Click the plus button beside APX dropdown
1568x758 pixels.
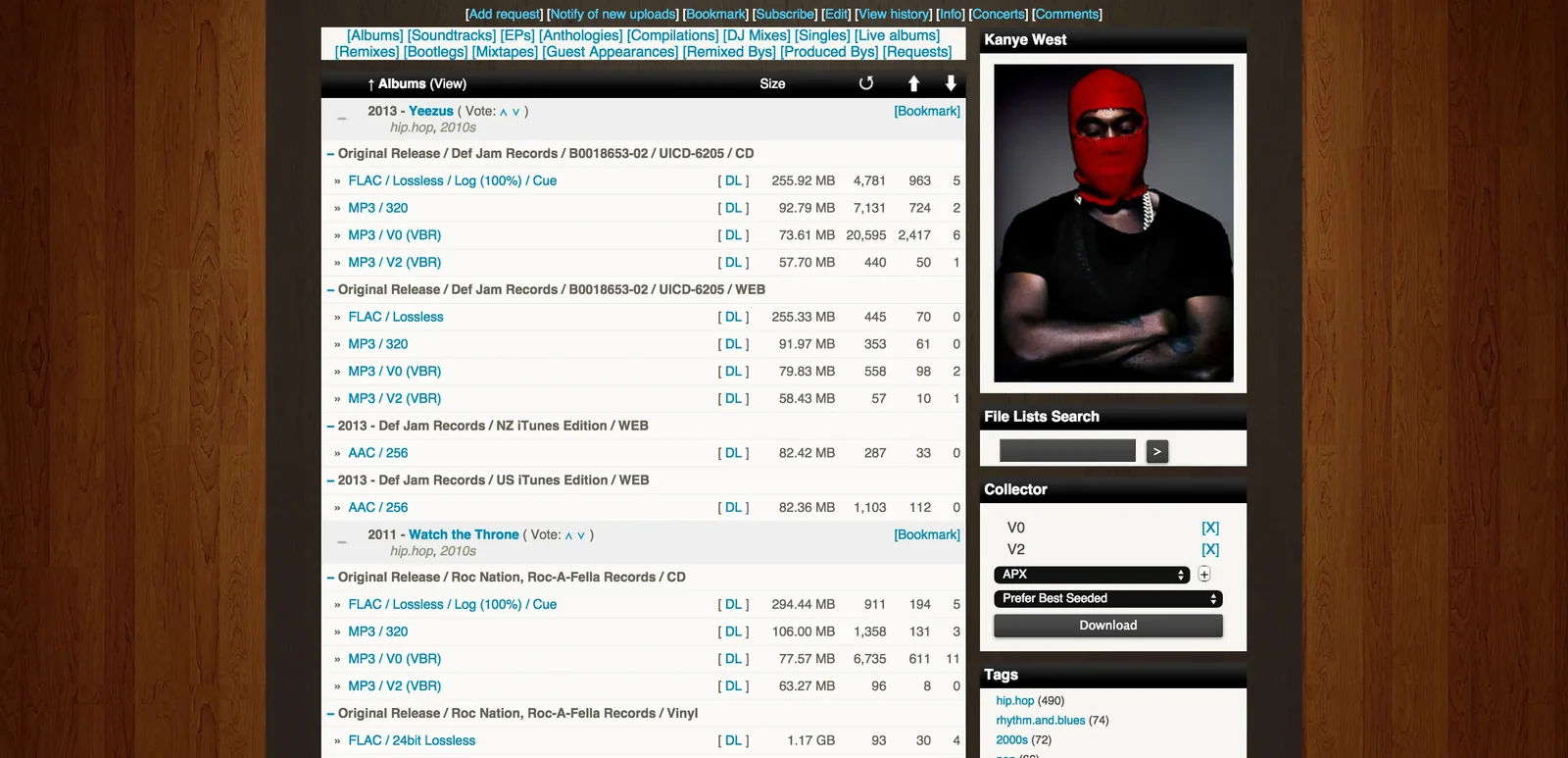tap(1204, 575)
